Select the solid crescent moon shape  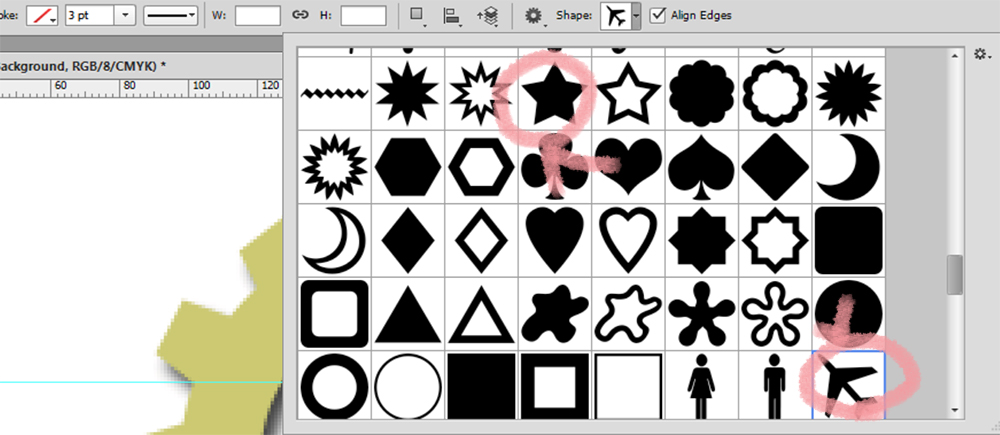pyautogui.click(x=848, y=167)
